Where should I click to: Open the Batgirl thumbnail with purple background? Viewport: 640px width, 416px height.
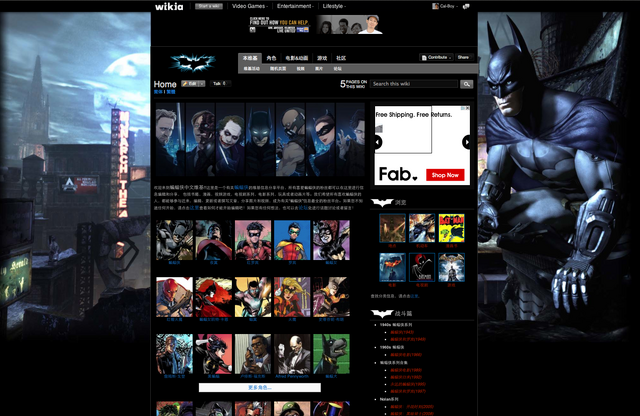coord(331,240)
